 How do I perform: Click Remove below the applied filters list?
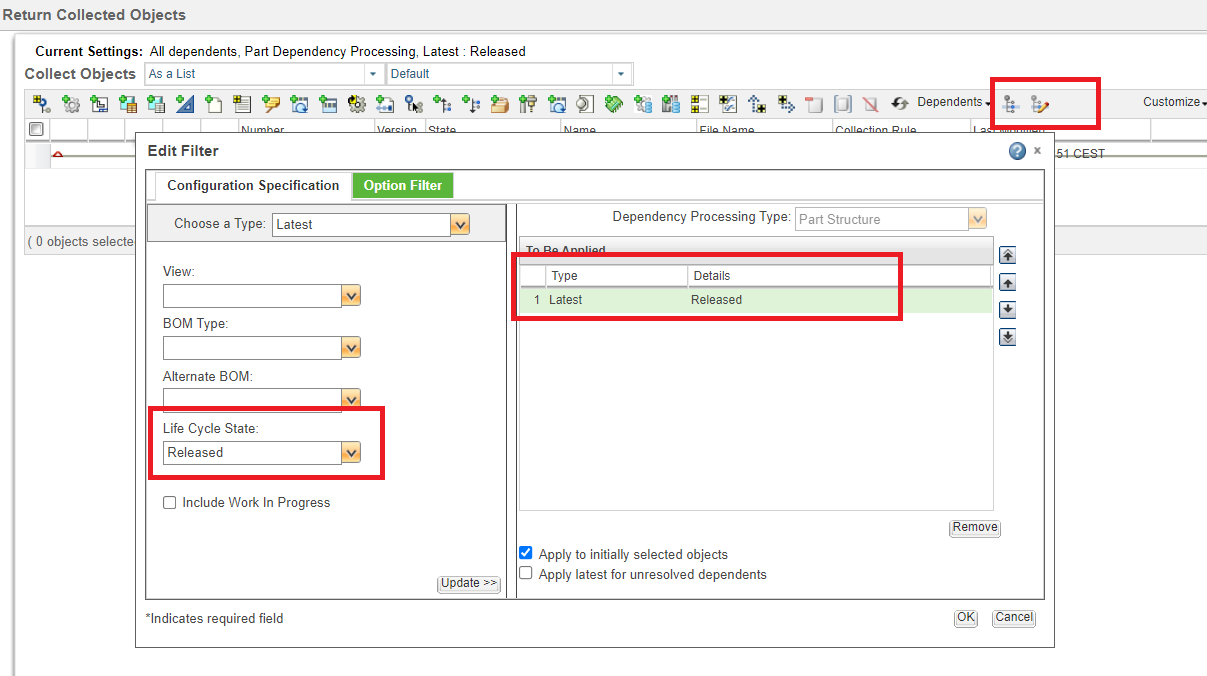tap(974, 527)
